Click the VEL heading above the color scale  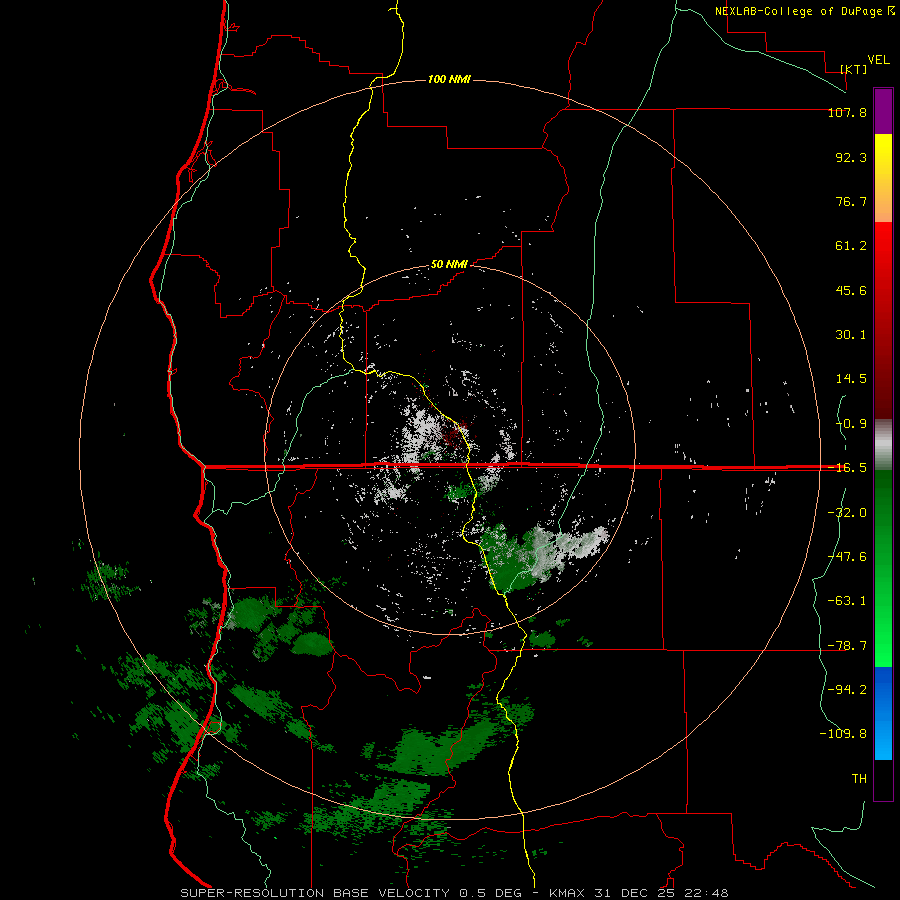(878, 60)
